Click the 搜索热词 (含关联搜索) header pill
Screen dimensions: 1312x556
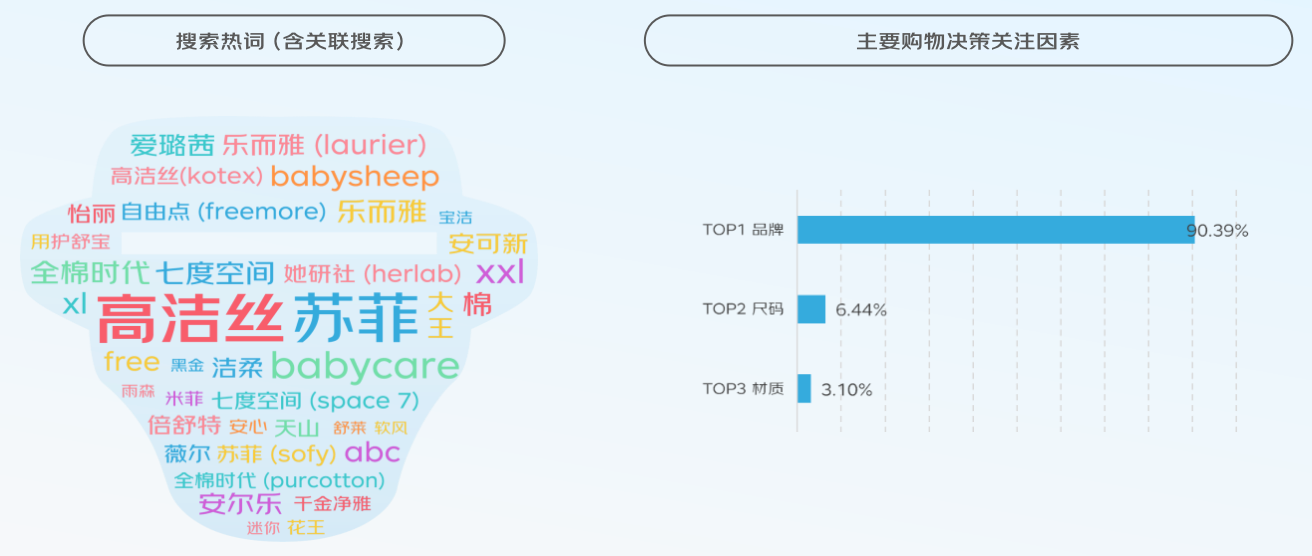pyautogui.click(x=294, y=41)
